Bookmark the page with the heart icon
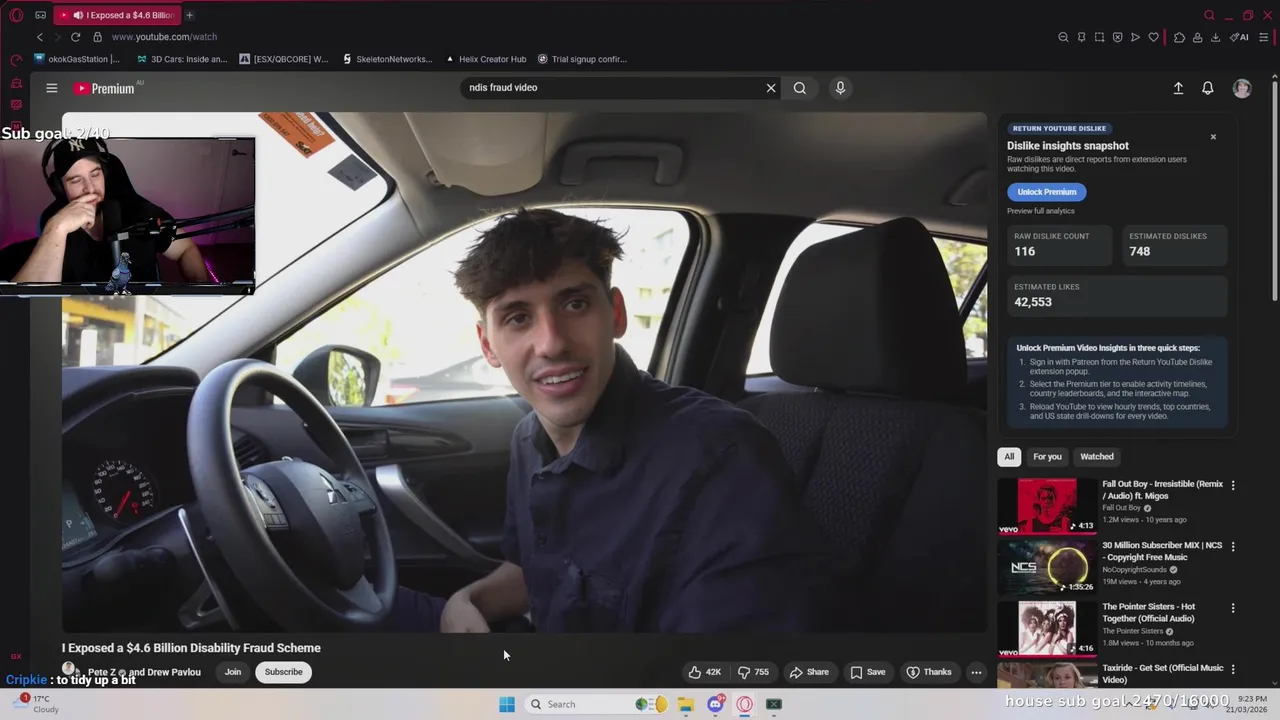The image size is (1280, 720). [x=1153, y=37]
